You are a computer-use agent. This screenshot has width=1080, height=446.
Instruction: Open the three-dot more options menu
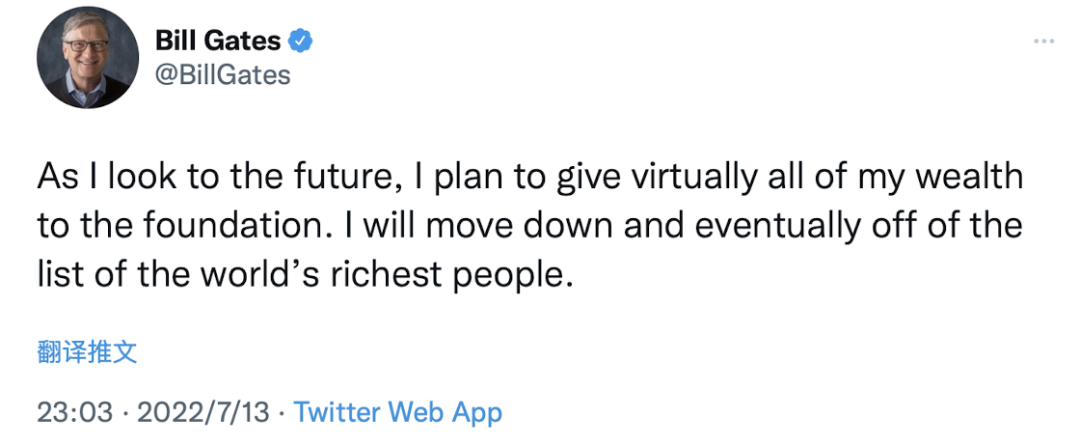coord(1043,41)
